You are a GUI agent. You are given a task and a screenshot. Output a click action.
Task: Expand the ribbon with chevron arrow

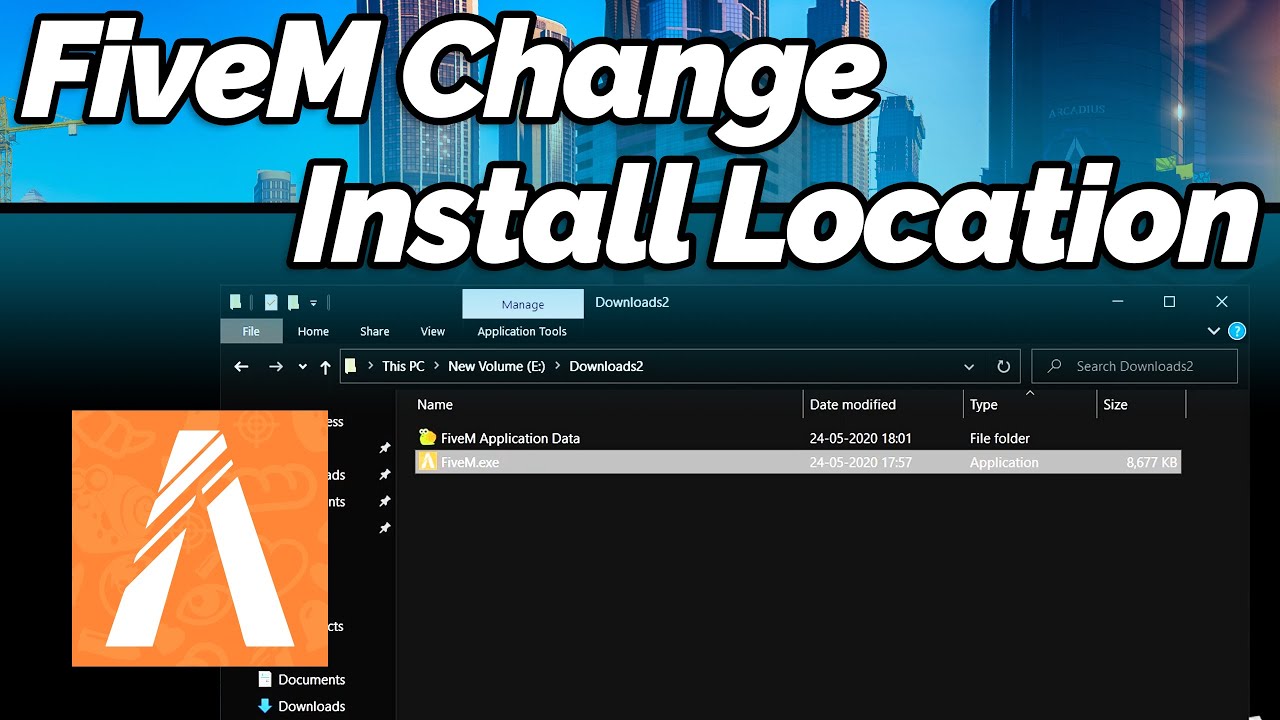tap(1213, 331)
